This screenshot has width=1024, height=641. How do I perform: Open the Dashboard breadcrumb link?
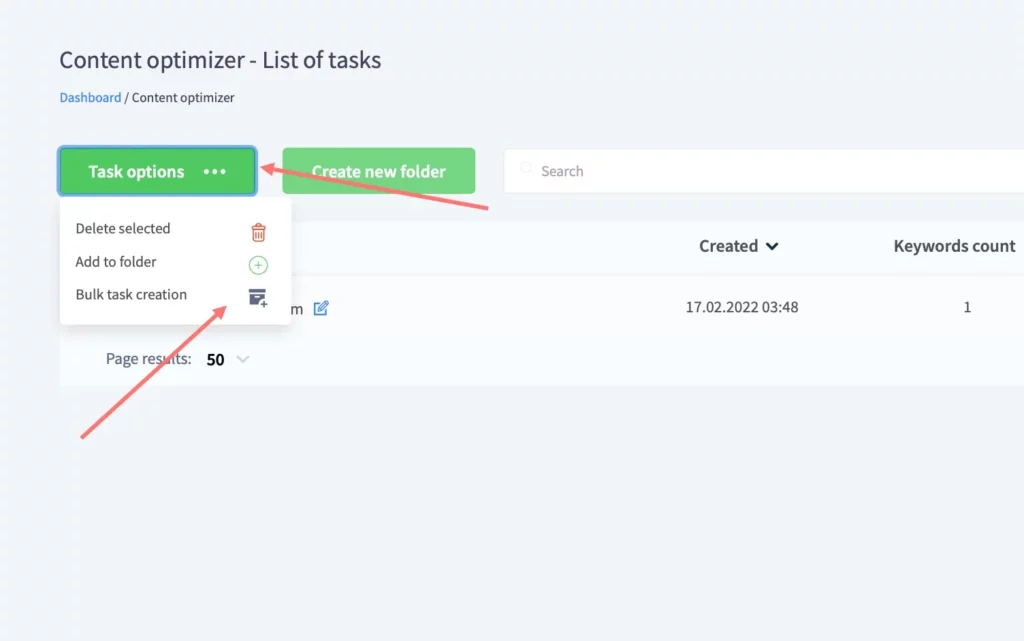pos(90,97)
